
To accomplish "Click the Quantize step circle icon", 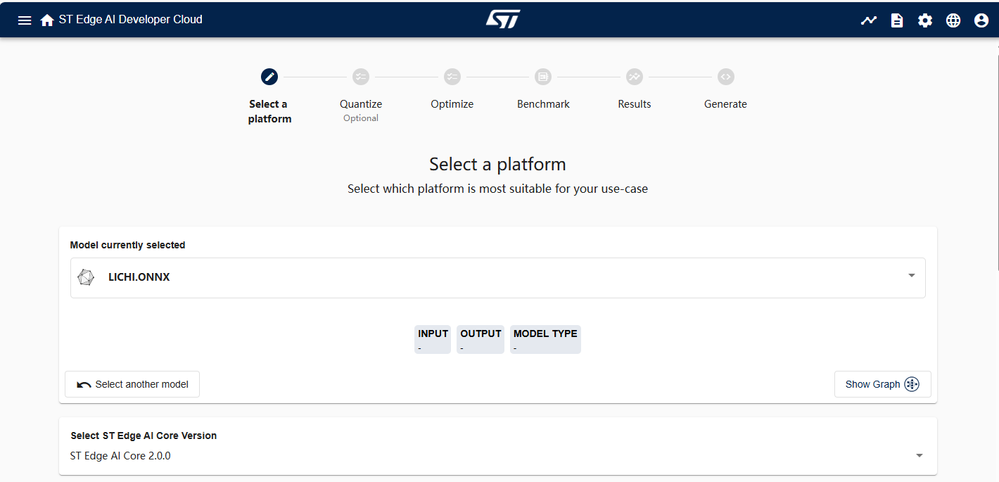I will click(x=361, y=77).
